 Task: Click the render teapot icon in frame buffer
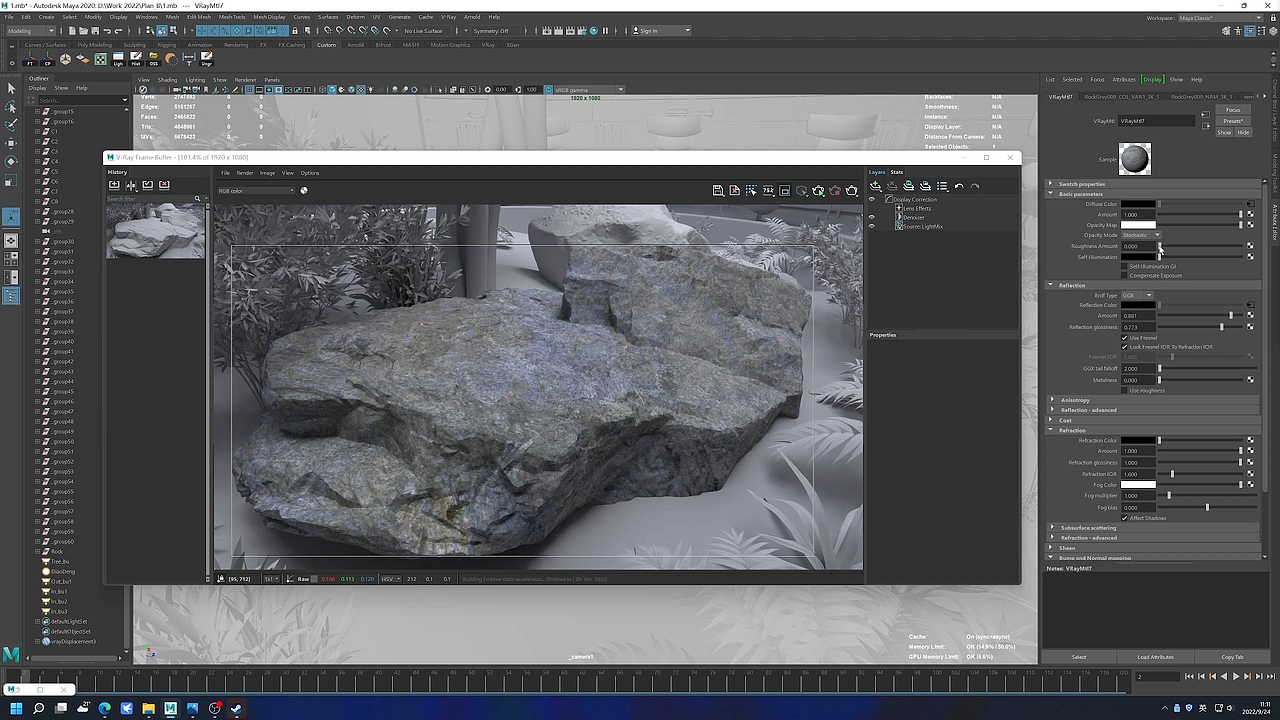pos(851,190)
